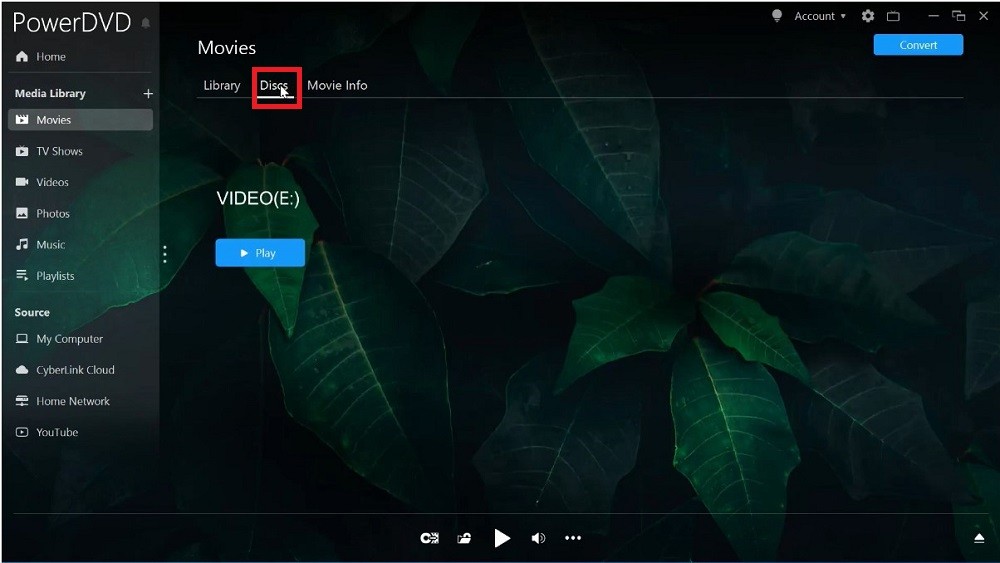Viewport: 1000px width, 563px height.
Task: Start playback with bottom play control
Action: pos(502,539)
